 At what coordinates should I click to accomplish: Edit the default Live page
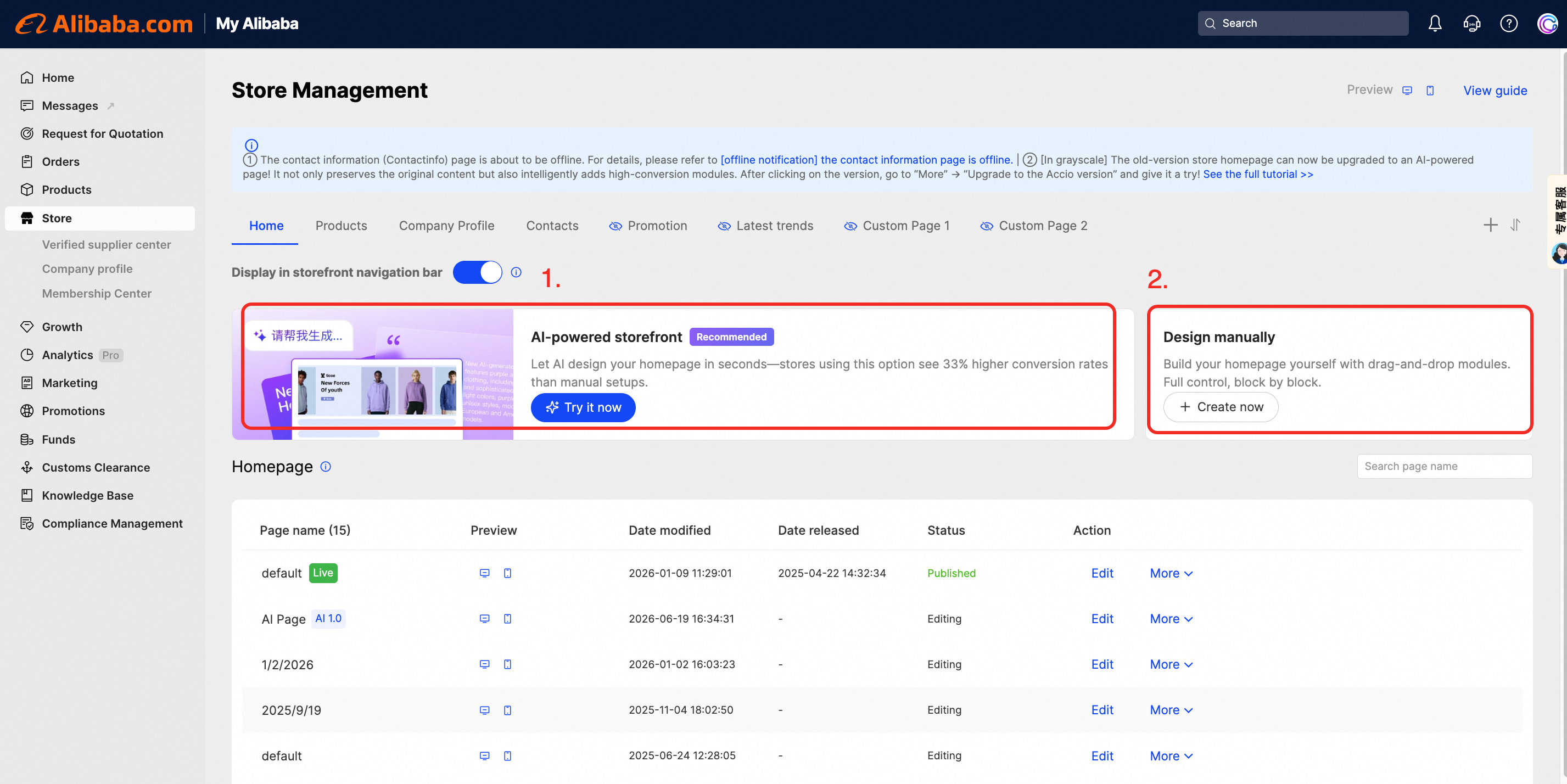(x=1101, y=573)
